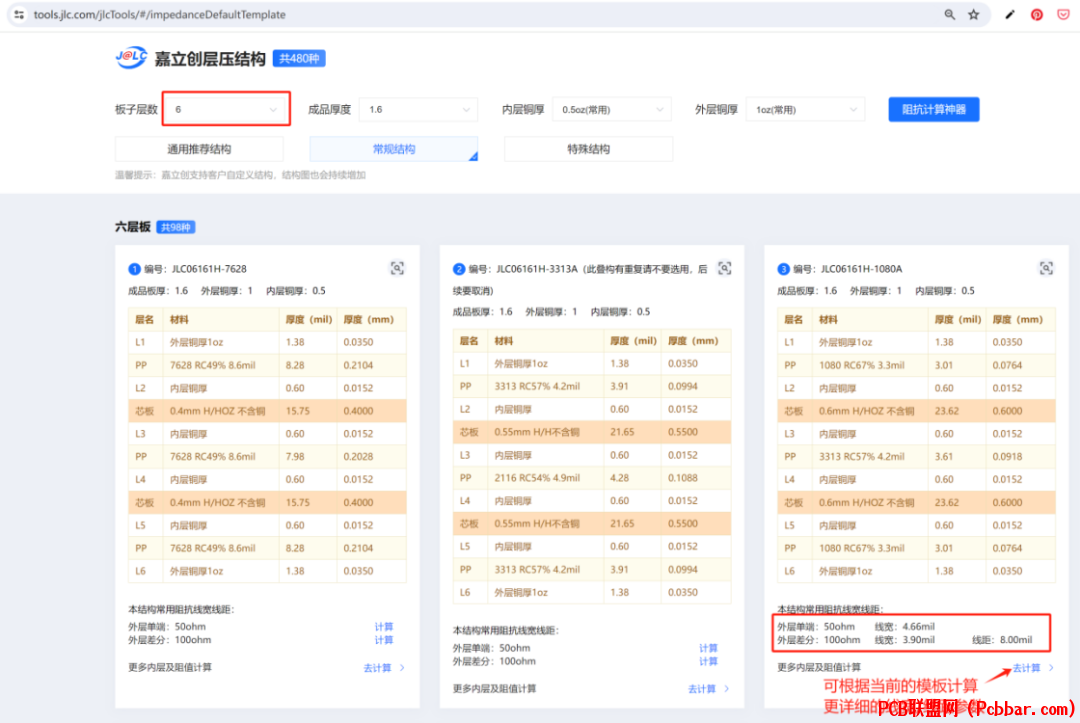The height and width of the screenshot is (723, 1080).
Task: Enlarge the JLC06161H-7628 stackup card
Action: click(397, 269)
